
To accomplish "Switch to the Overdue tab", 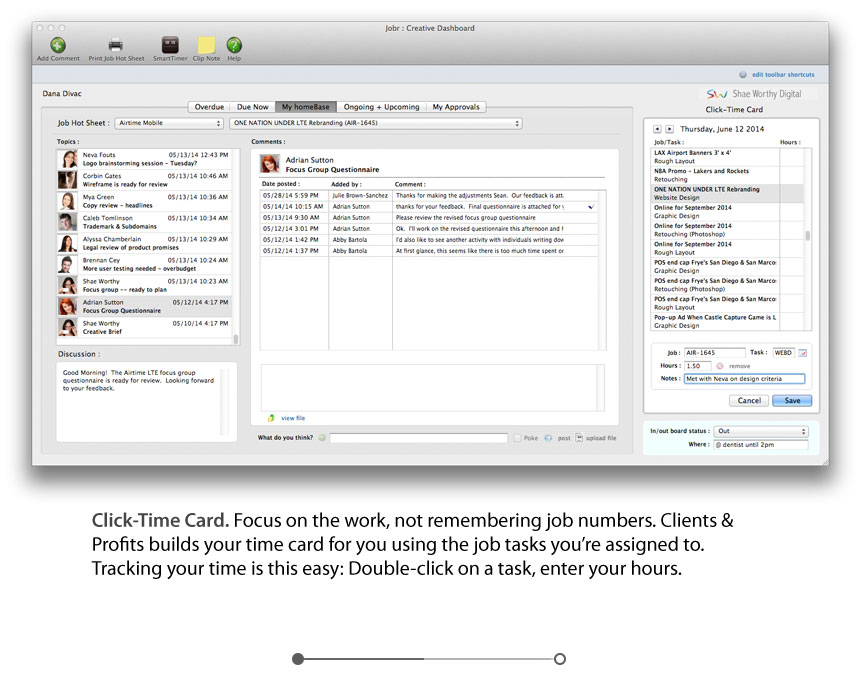I will point(209,107).
